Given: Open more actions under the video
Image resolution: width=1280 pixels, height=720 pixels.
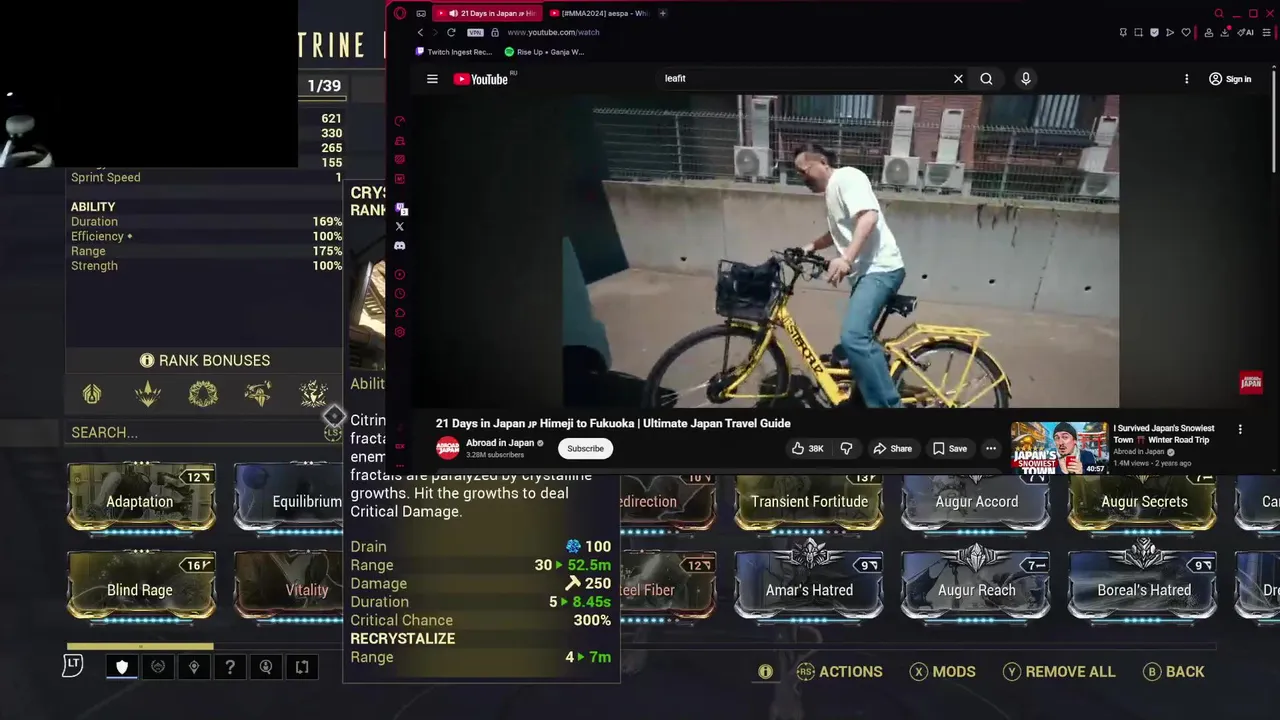Looking at the screenshot, I should point(990,449).
